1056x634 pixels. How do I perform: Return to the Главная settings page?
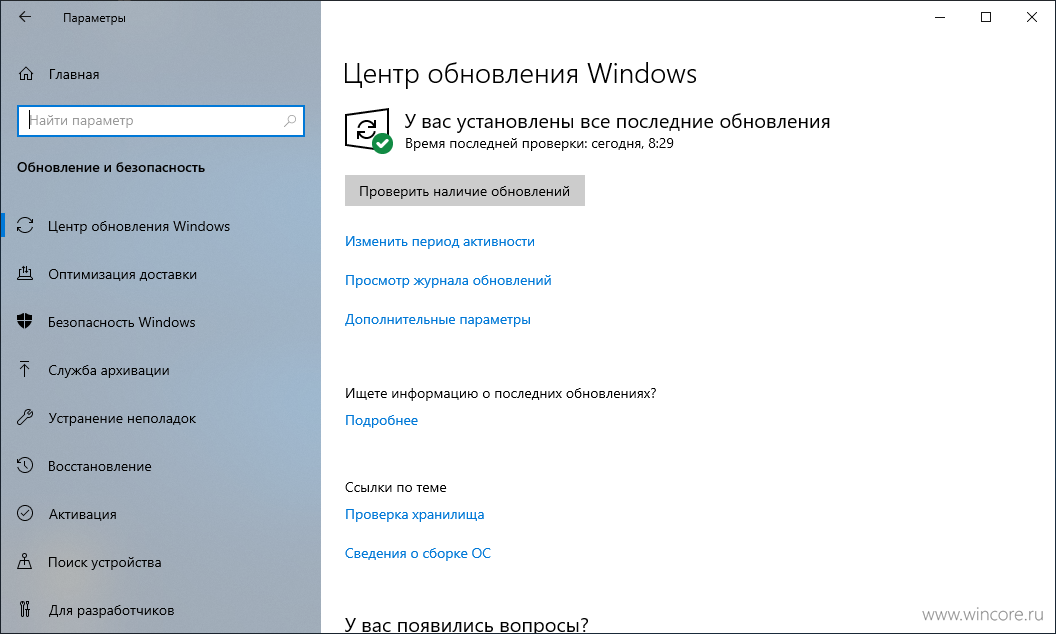(160, 74)
